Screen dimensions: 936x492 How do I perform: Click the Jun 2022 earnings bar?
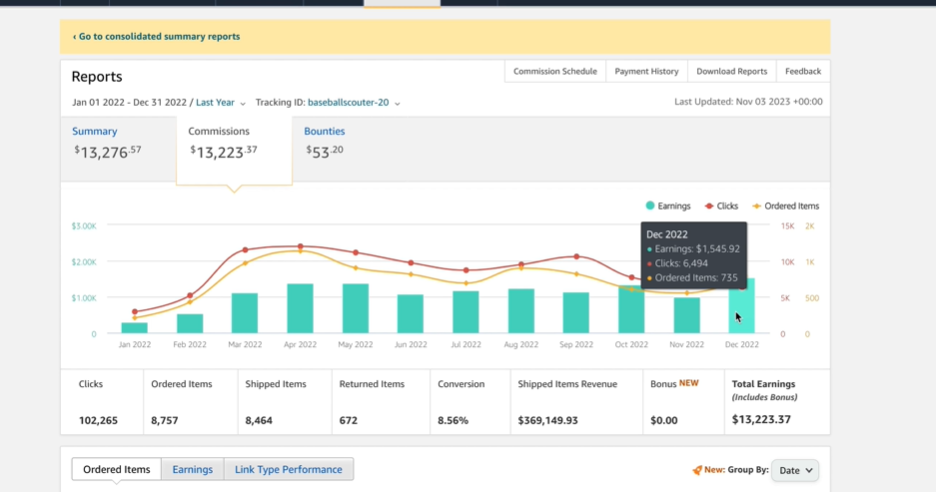point(411,313)
